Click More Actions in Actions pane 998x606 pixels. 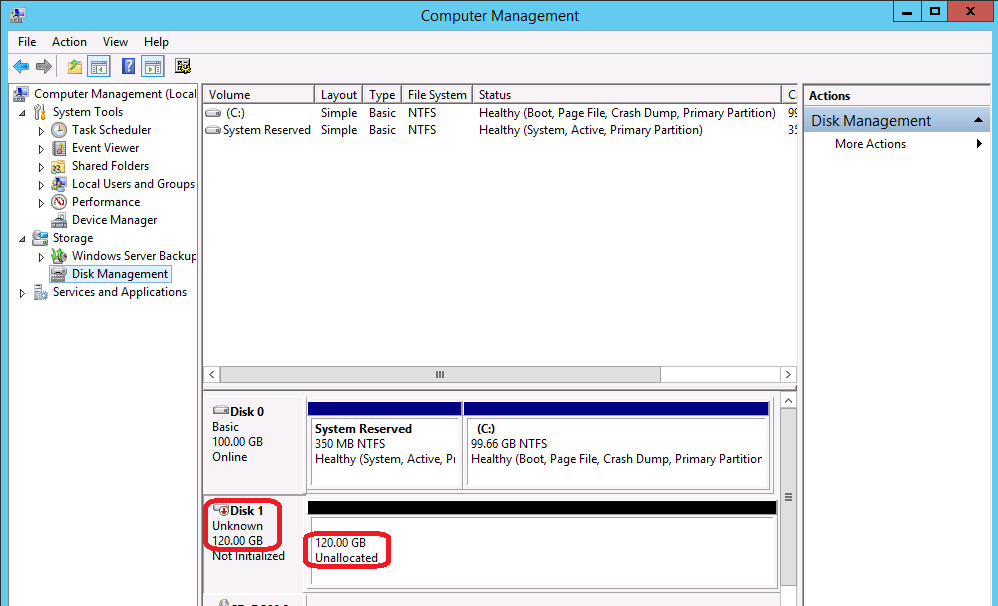[870, 144]
